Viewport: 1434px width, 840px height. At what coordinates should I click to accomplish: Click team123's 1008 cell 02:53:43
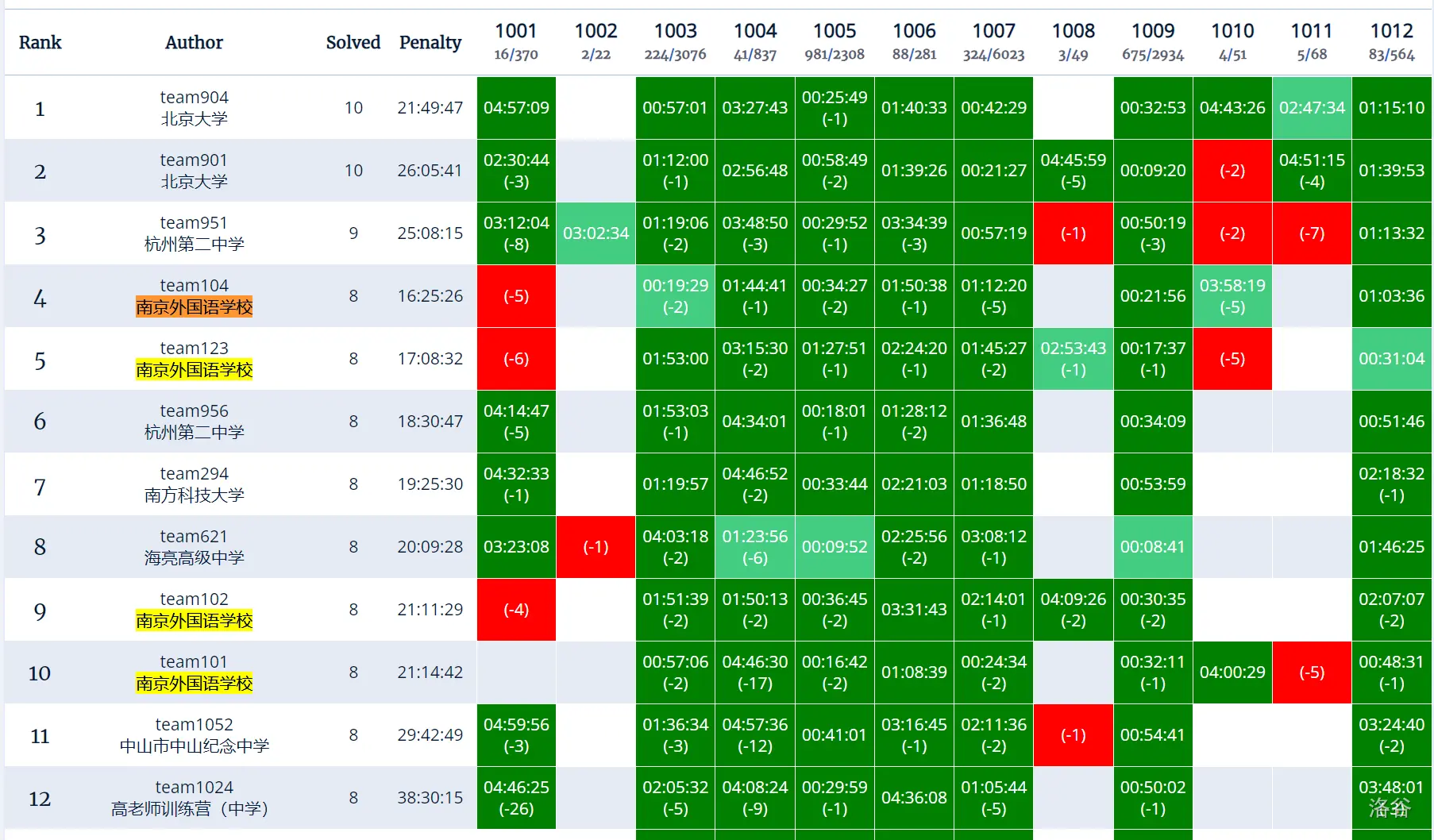point(1074,359)
